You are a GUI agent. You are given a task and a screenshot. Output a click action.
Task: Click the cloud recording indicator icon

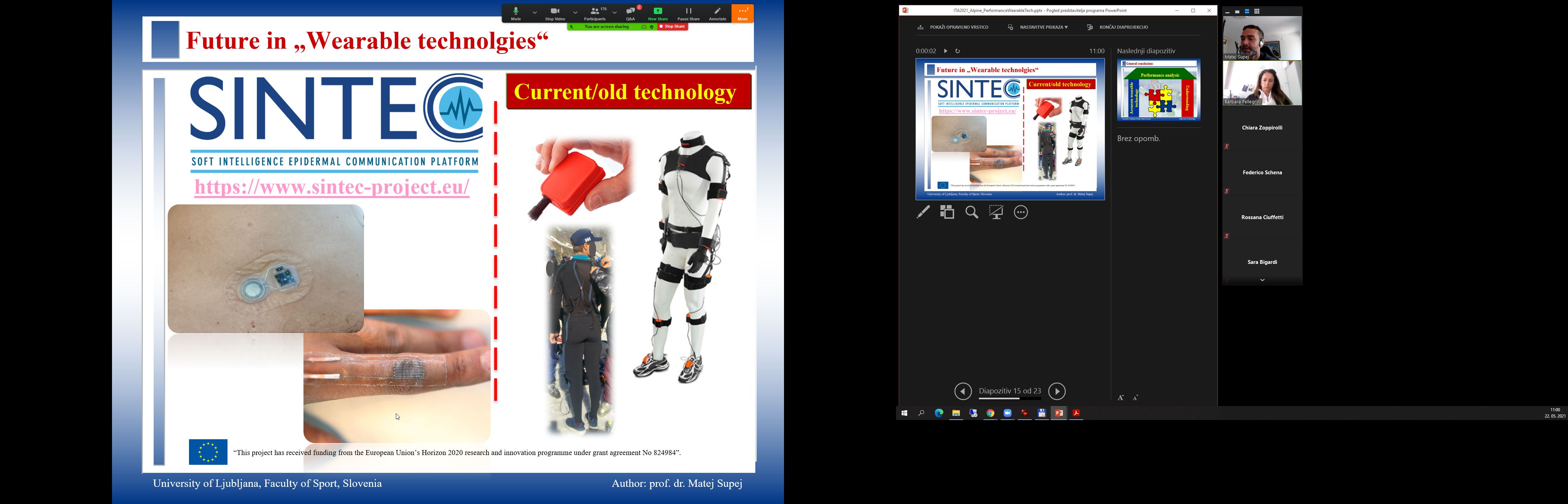[x=644, y=27]
